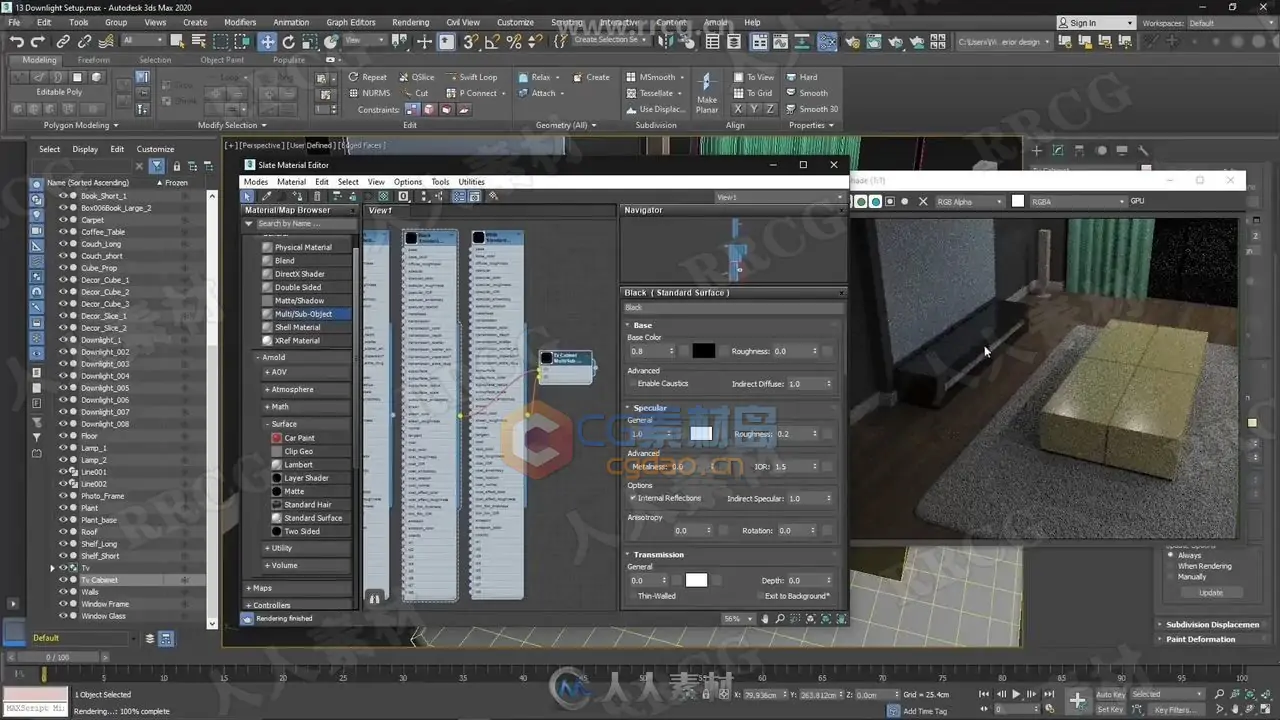Select the Always update radio button
Viewport: 1280px width, 720px height.
(1171, 555)
